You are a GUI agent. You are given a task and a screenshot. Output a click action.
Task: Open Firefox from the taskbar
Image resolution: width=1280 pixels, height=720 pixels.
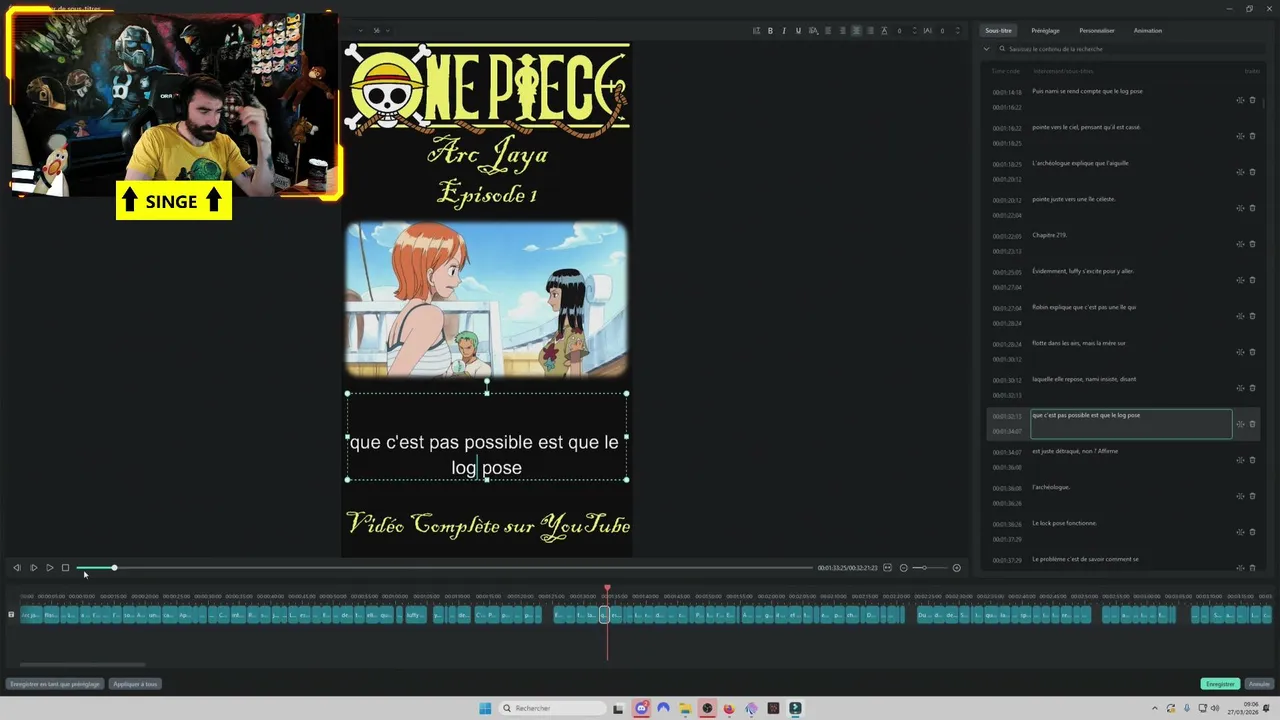729,708
